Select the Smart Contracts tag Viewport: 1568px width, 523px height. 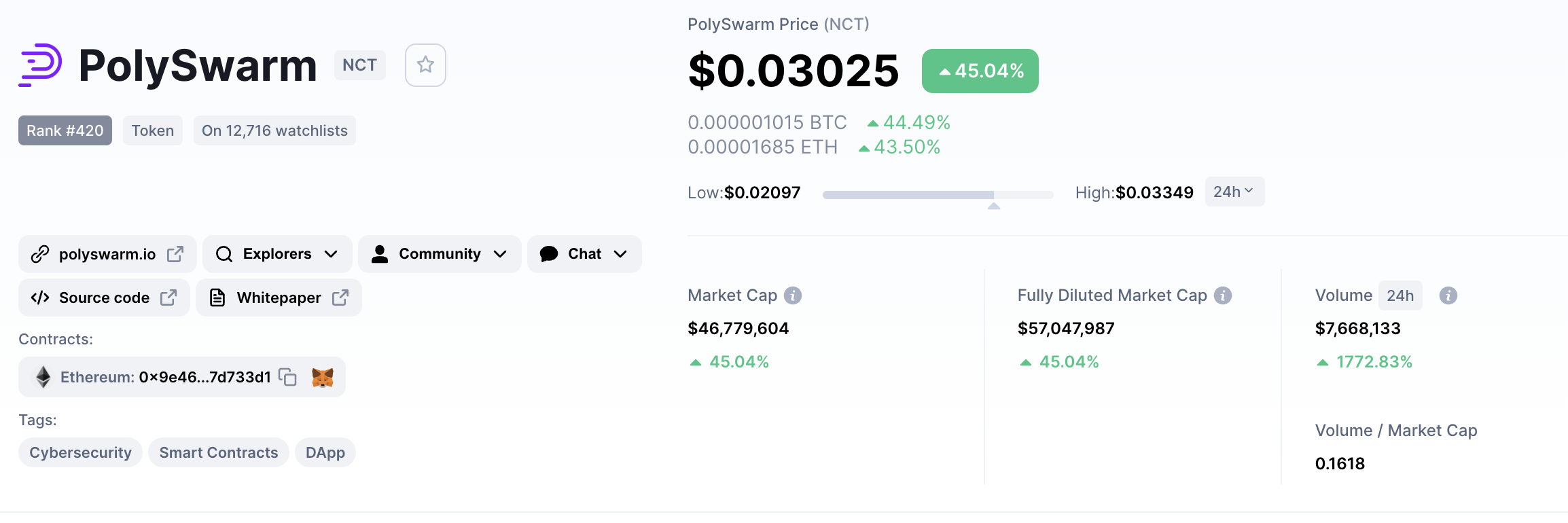click(x=219, y=452)
